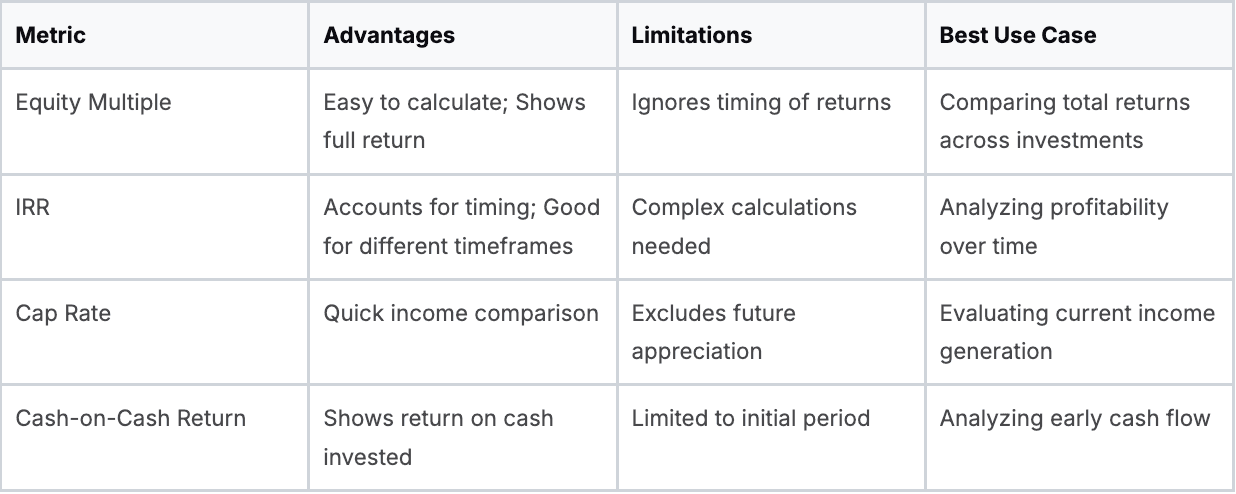This screenshot has width=1236, height=494.
Task: Click 'Ignores timing of returns' cell
Action: click(761, 103)
